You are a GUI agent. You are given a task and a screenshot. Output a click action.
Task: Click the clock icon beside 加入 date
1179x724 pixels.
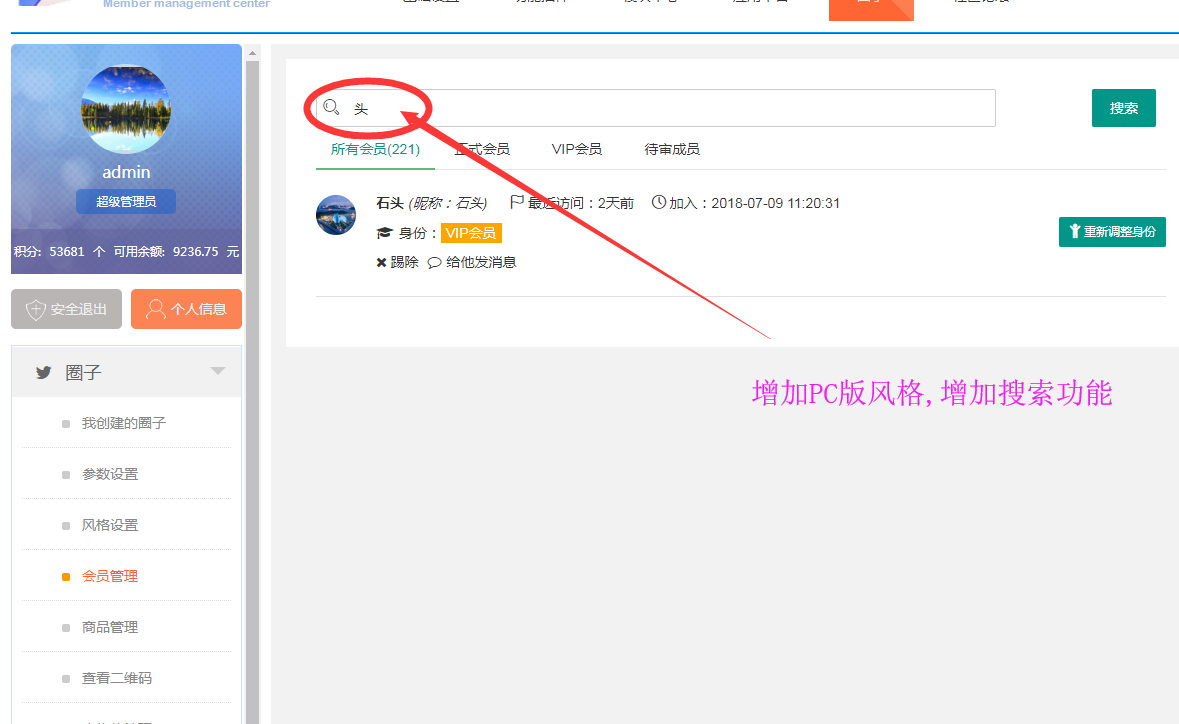pos(659,201)
